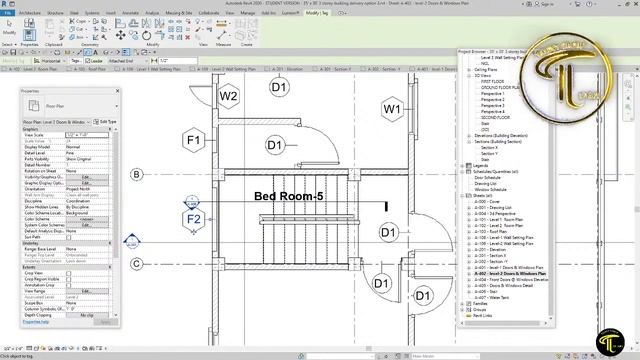Click the grid bubble B
Screen dimensions: 640x360
coord(137,174)
